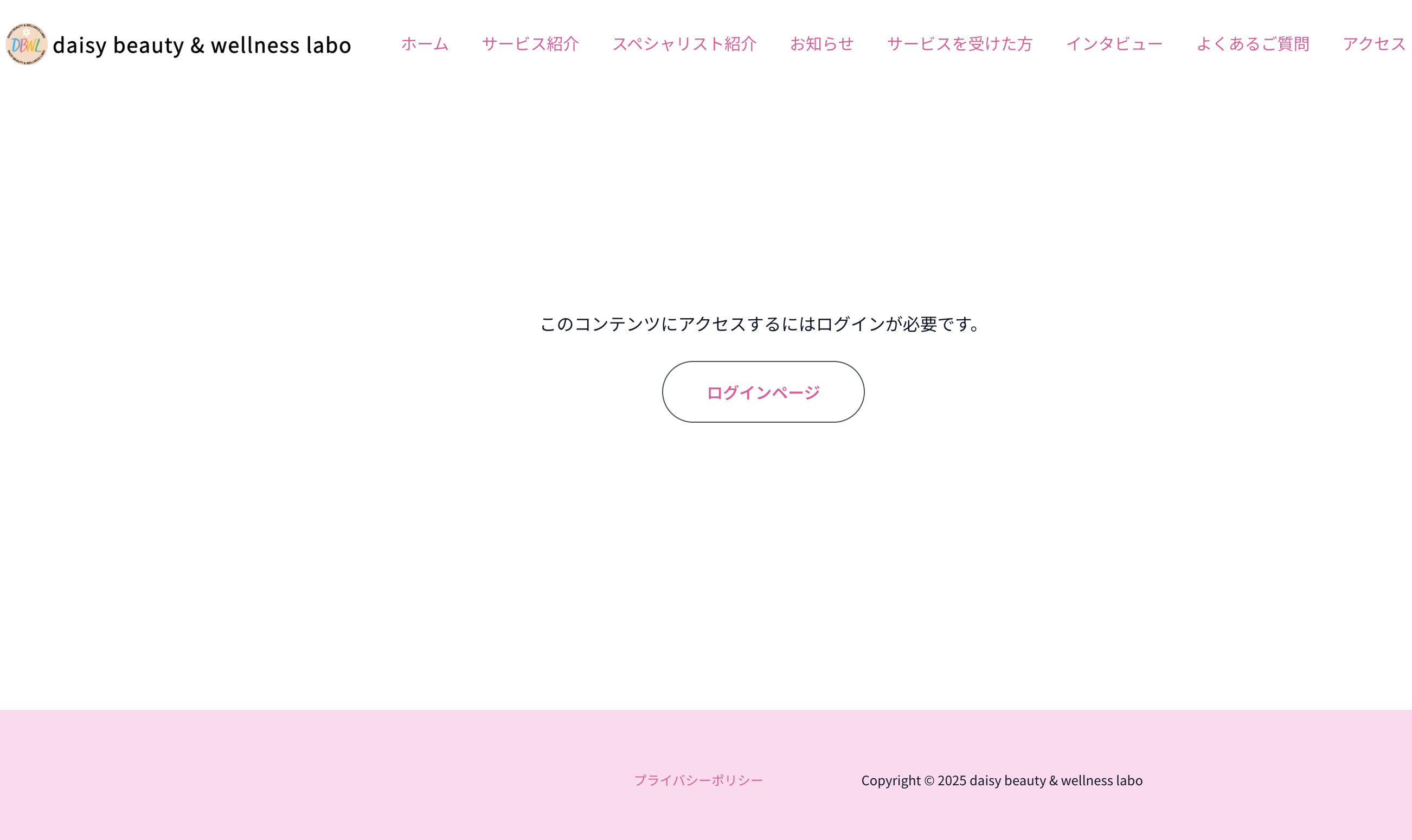The image size is (1412, 840).
Task: Go to the ホーム menu item
Action: pos(425,43)
